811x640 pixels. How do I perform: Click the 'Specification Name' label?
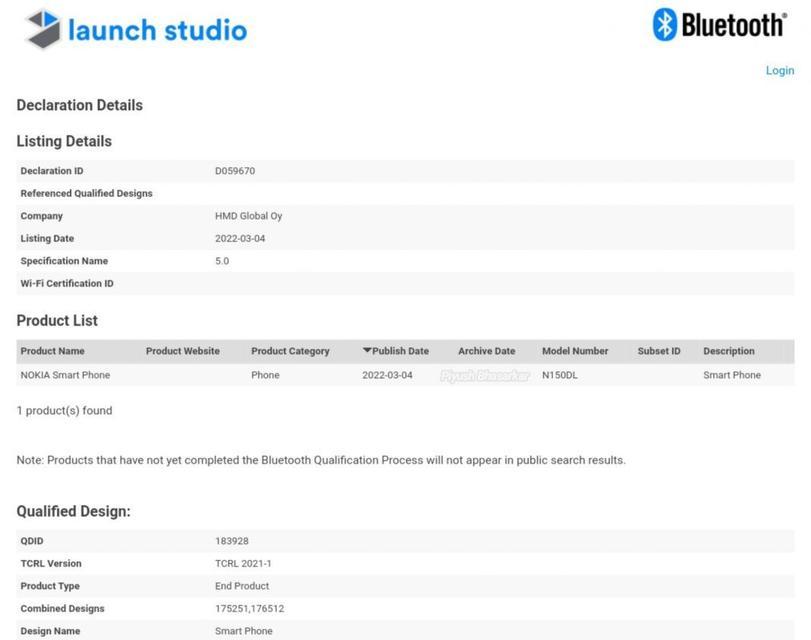click(64, 261)
